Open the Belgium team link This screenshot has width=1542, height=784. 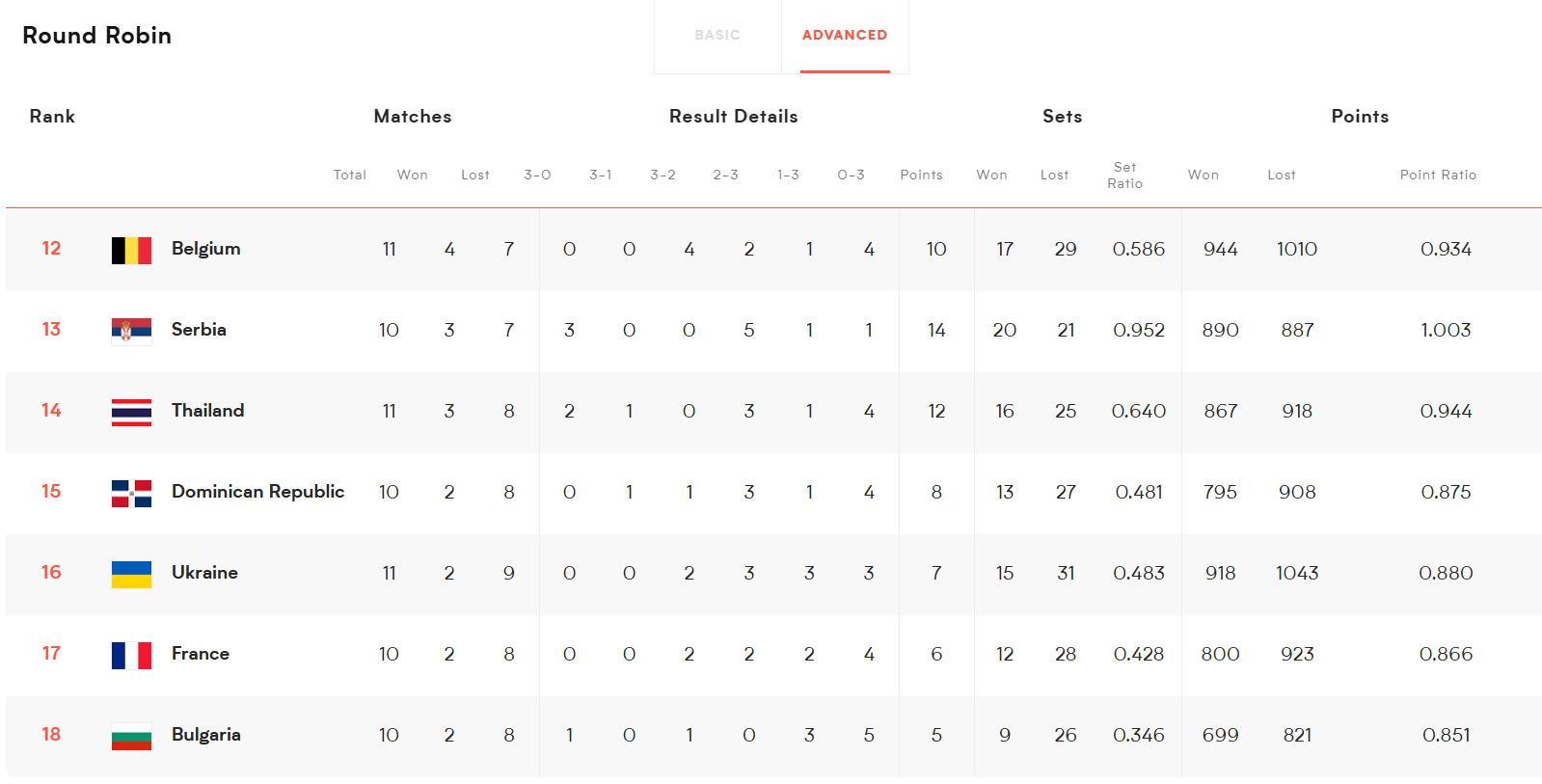pyautogui.click(x=206, y=249)
